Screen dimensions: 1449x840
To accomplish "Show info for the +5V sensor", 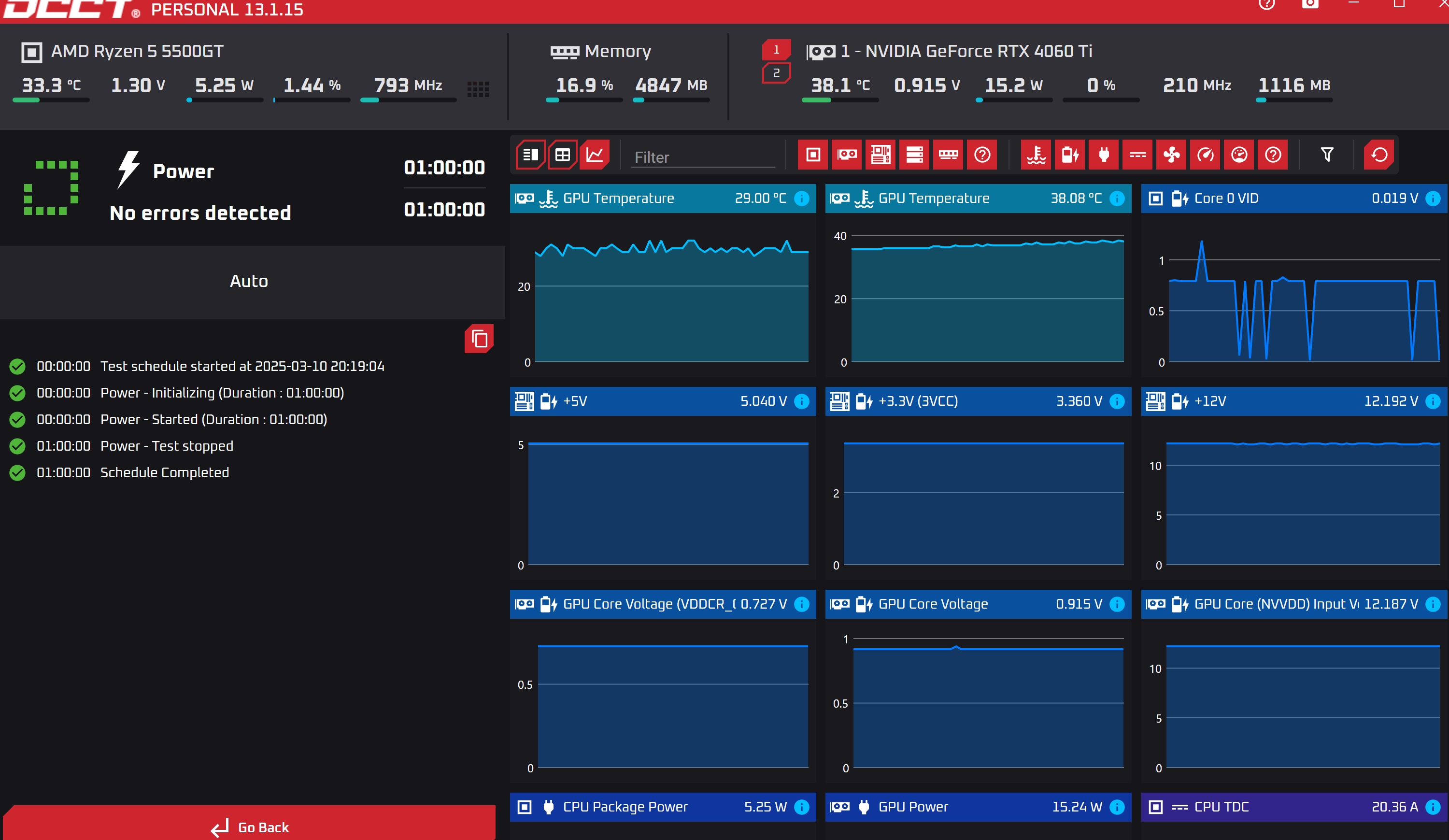I will coord(802,401).
